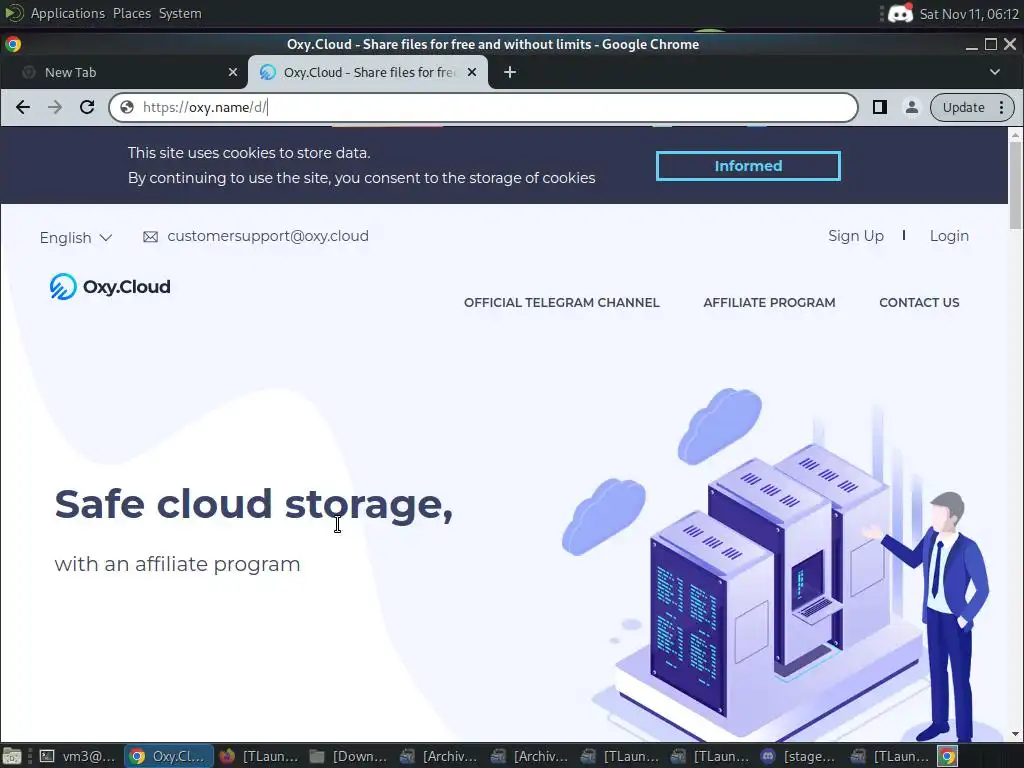Open the Sign Up link
The width and height of the screenshot is (1024, 768).
[856, 236]
